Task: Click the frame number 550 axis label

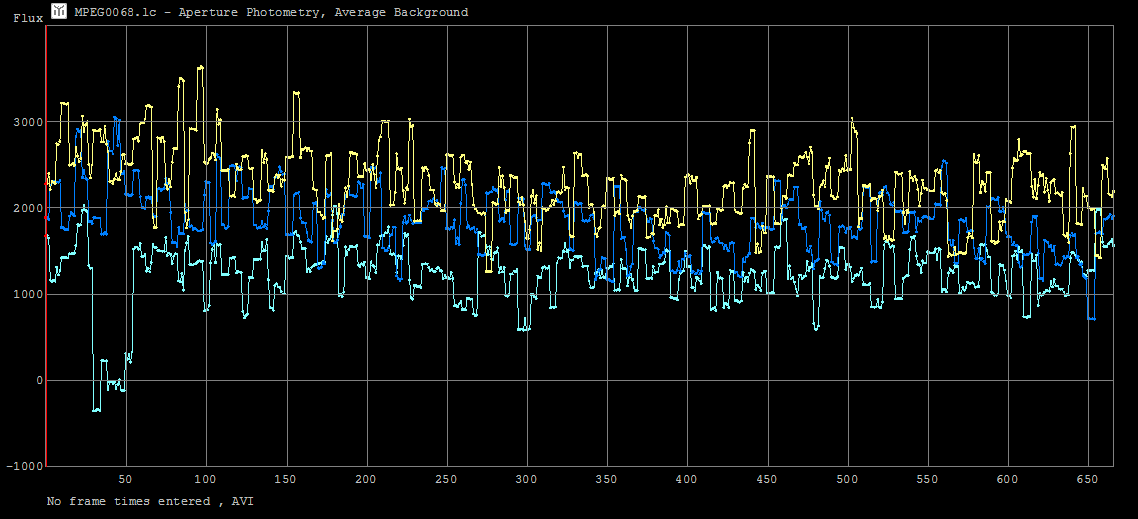Action: coord(928,479)
